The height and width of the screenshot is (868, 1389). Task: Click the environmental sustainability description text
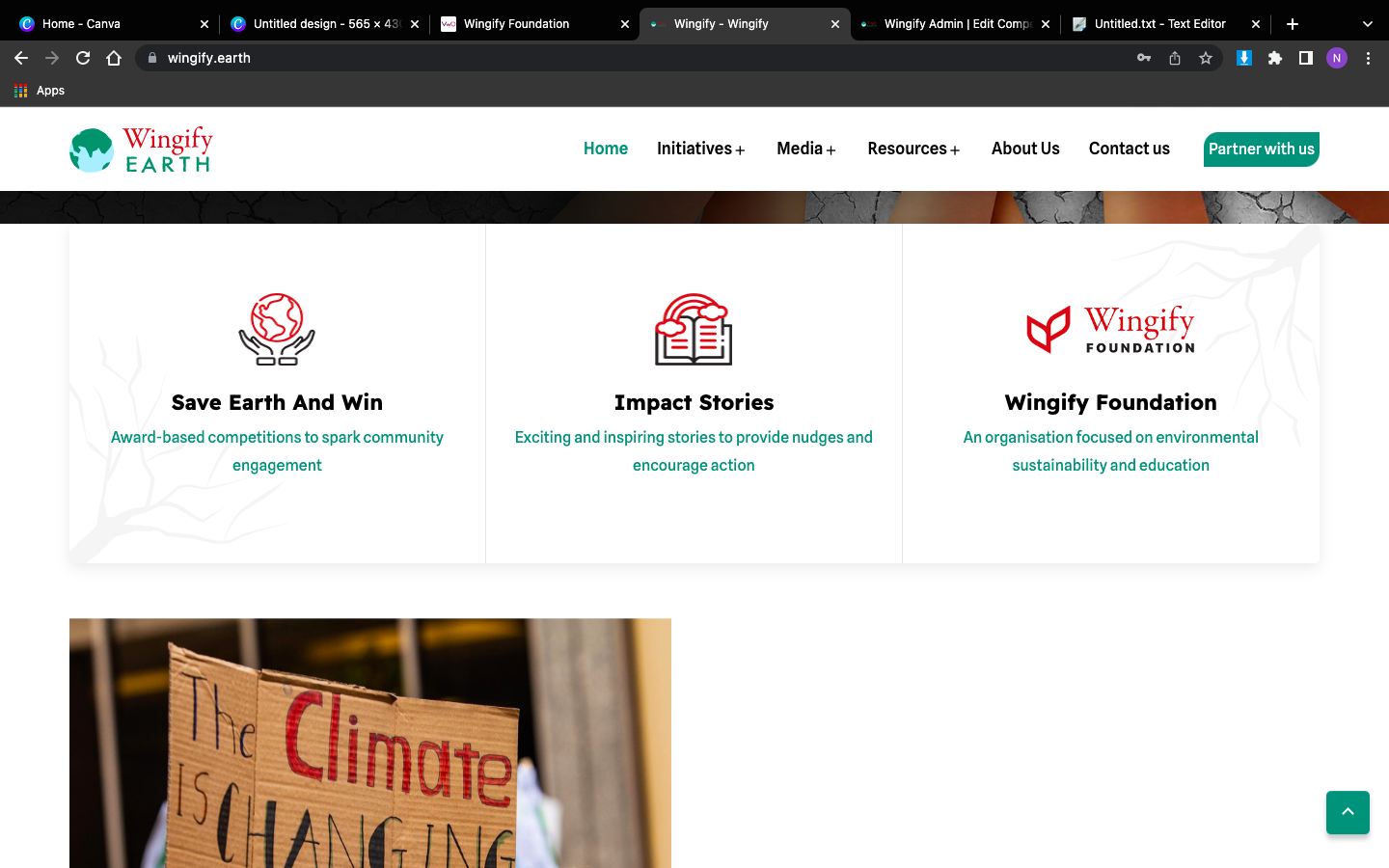(1110, 451)
